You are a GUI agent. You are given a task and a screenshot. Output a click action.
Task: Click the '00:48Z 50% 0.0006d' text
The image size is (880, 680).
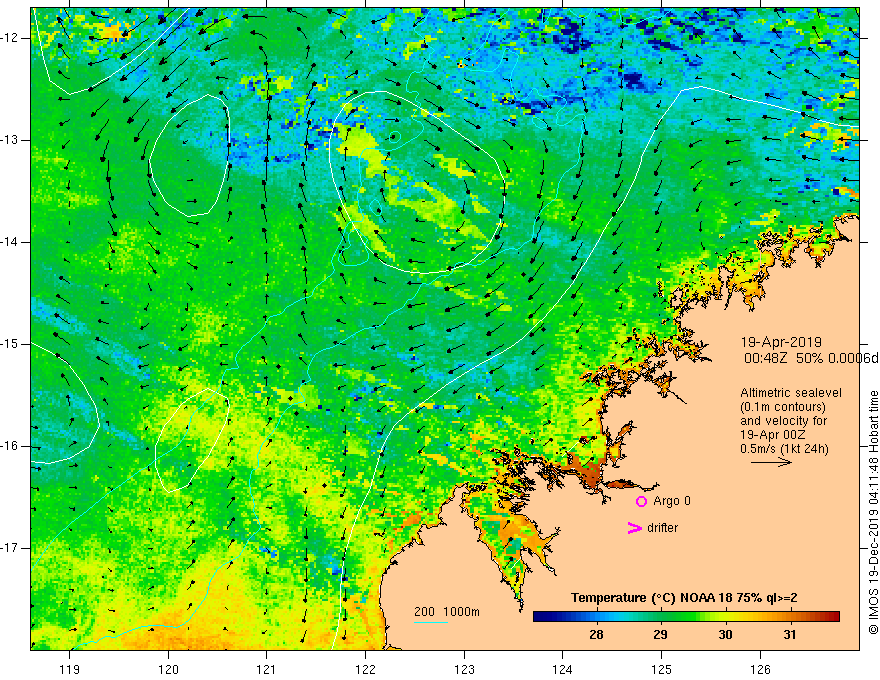812,358
